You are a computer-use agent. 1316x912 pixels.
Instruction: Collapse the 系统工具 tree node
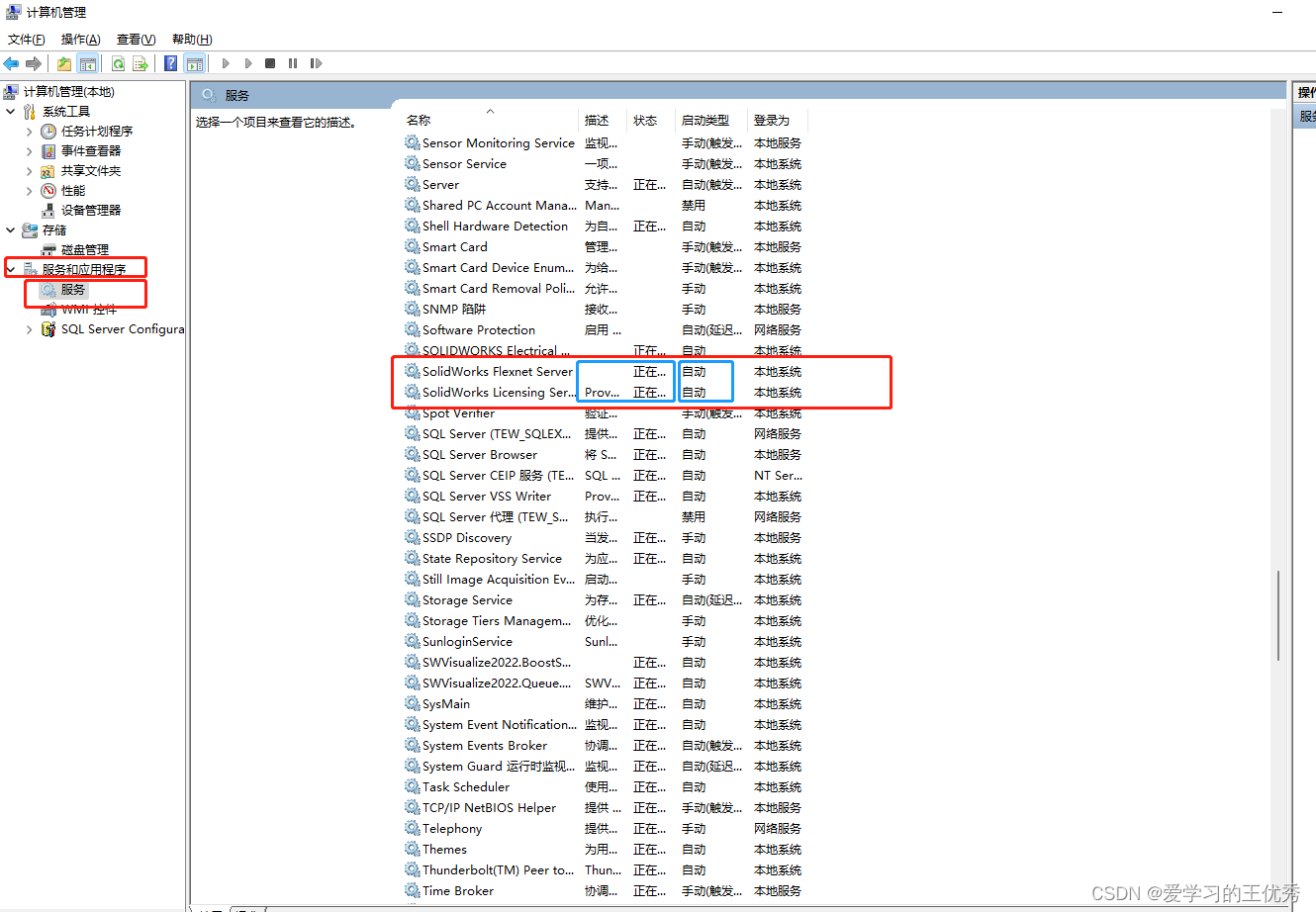[11, 112]
